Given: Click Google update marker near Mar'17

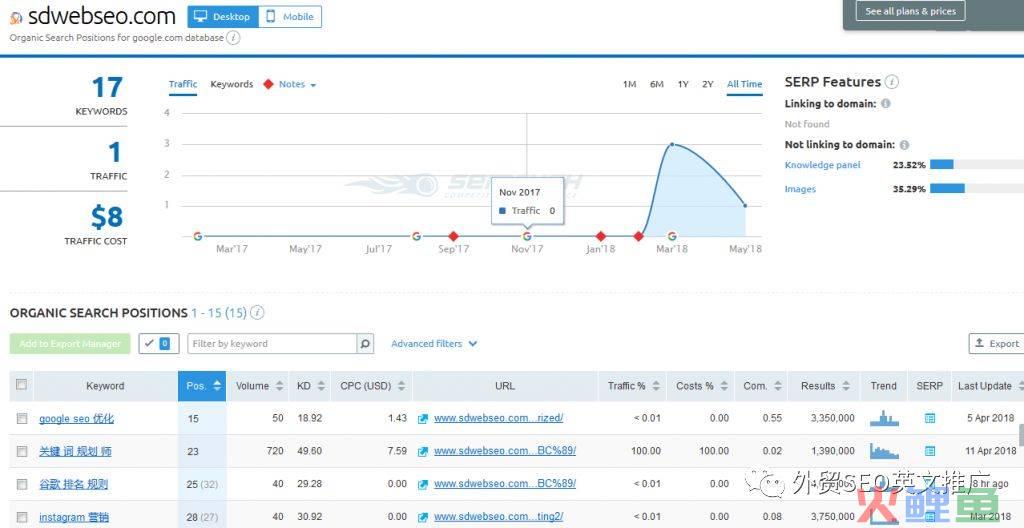Looking at the screenshot, I should [x=197, y=237].
